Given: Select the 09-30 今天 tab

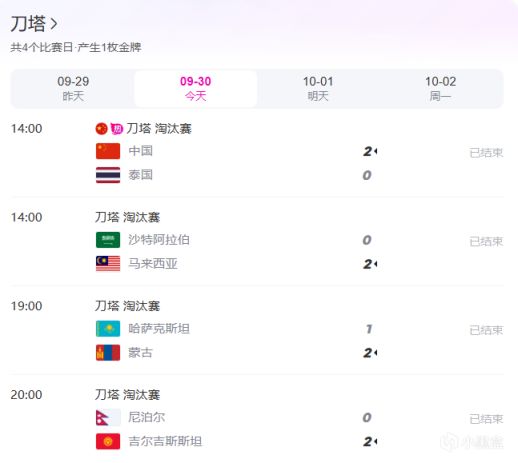Looking at the screenshot, I should point(195,89).
